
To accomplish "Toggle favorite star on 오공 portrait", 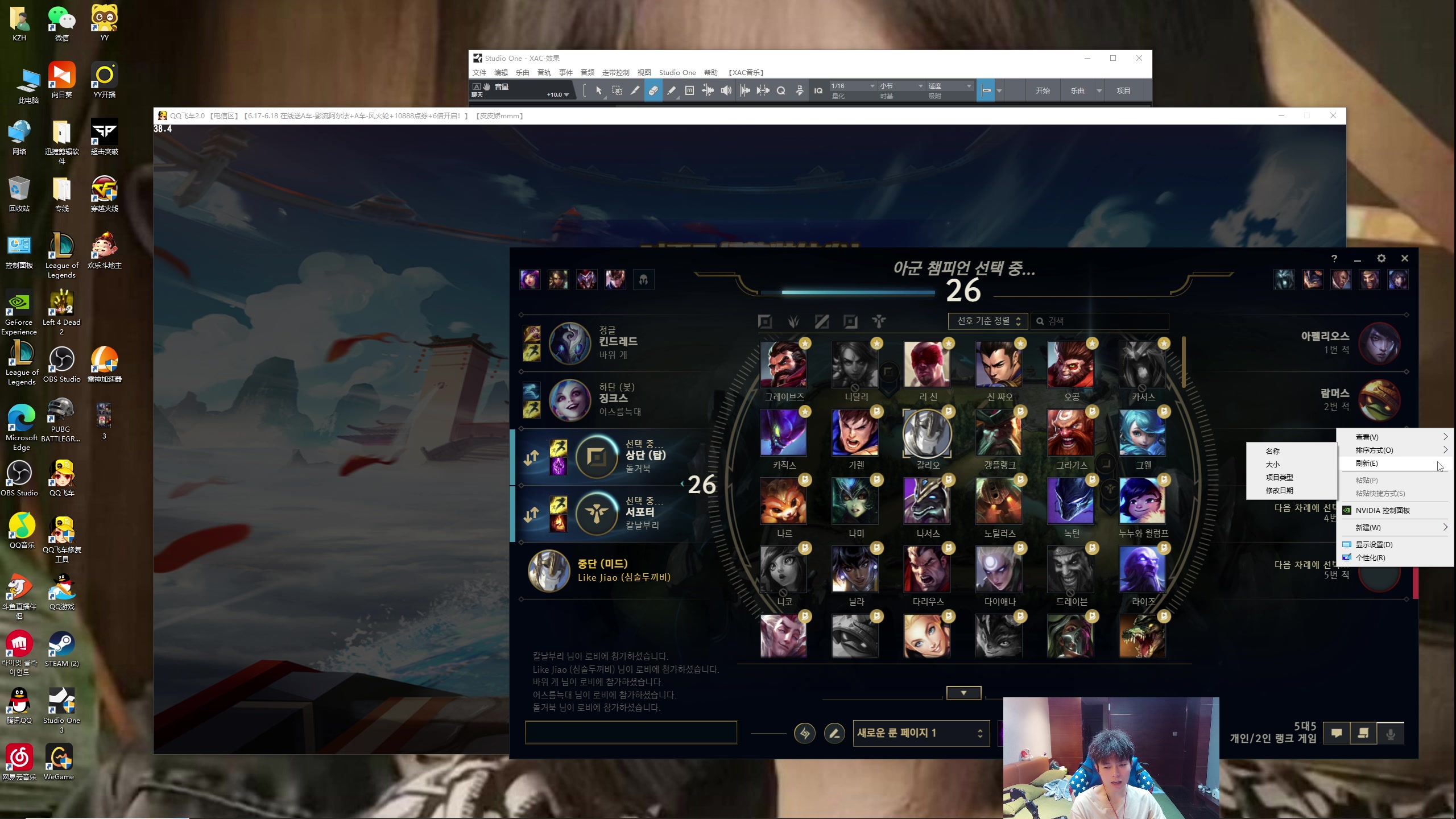I will (1092, 343).
